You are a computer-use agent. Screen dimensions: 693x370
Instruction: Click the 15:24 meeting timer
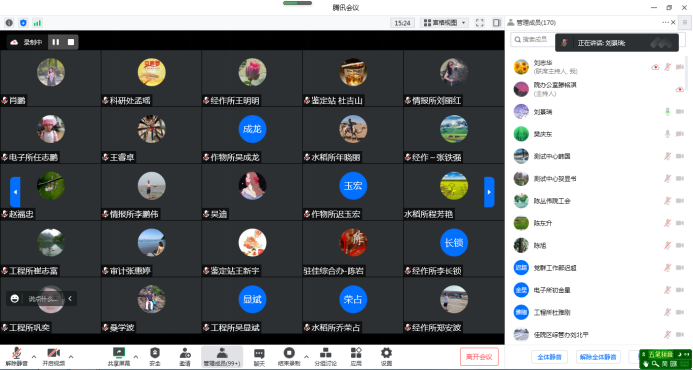coord(403,23)
